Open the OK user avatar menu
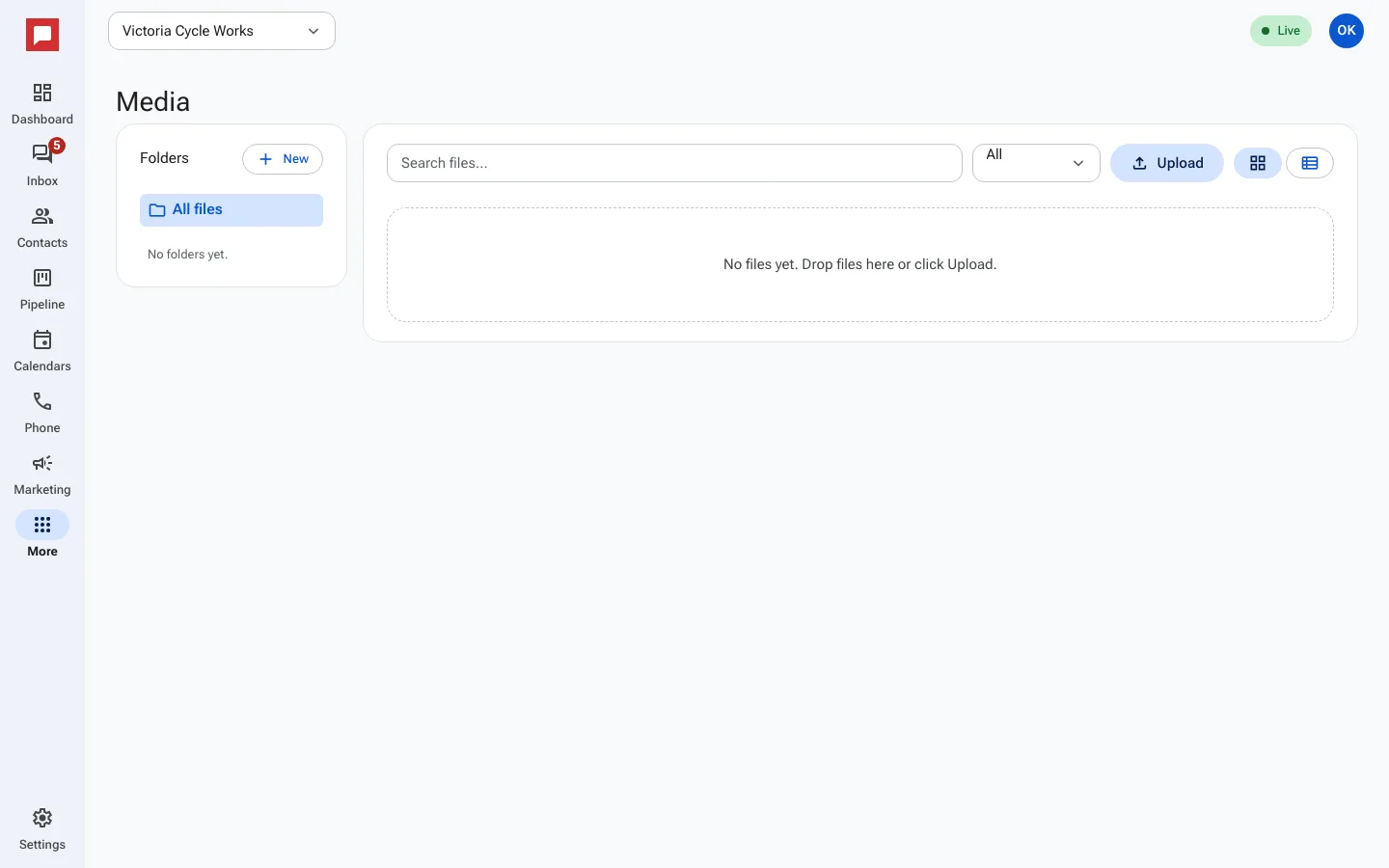The height and width of the screenshot is (868, 1389). 1347,31
